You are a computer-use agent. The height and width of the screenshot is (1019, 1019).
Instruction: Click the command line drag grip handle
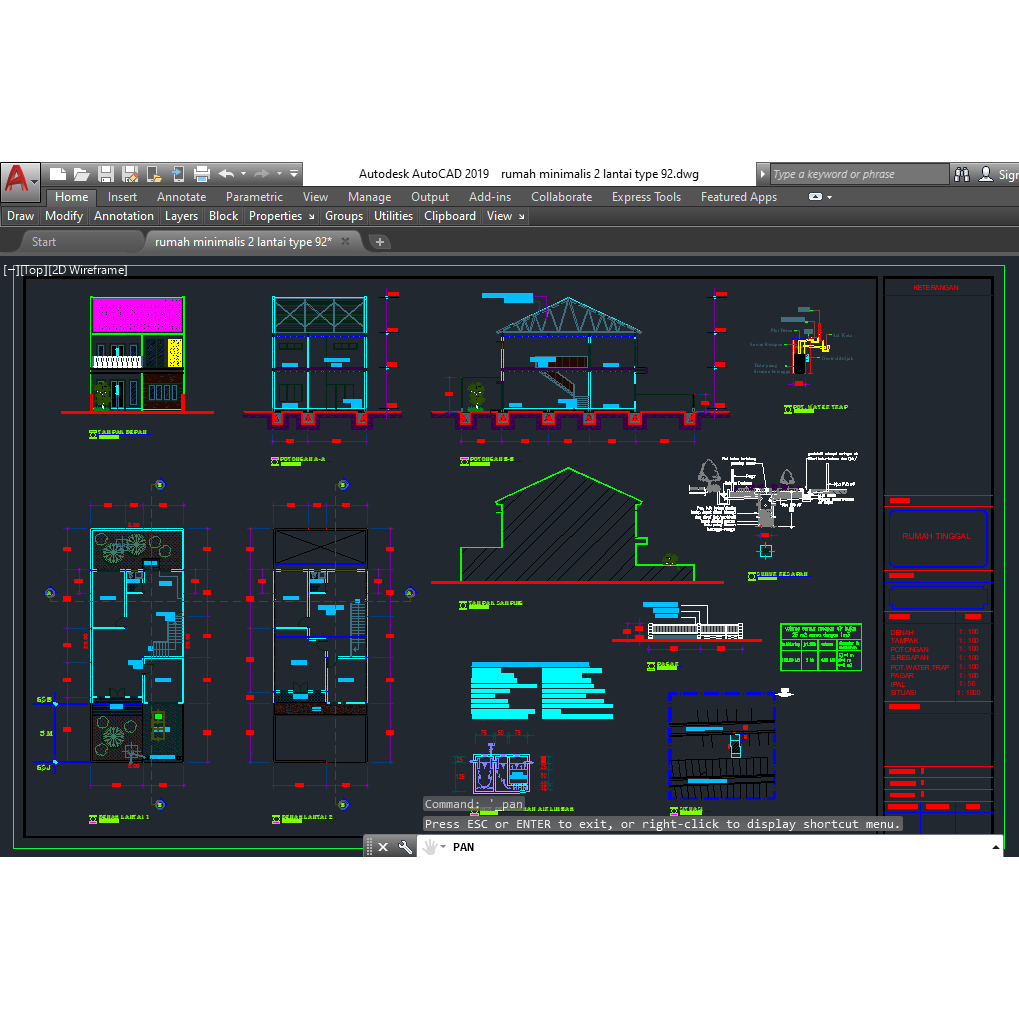(x=369, y=847)
